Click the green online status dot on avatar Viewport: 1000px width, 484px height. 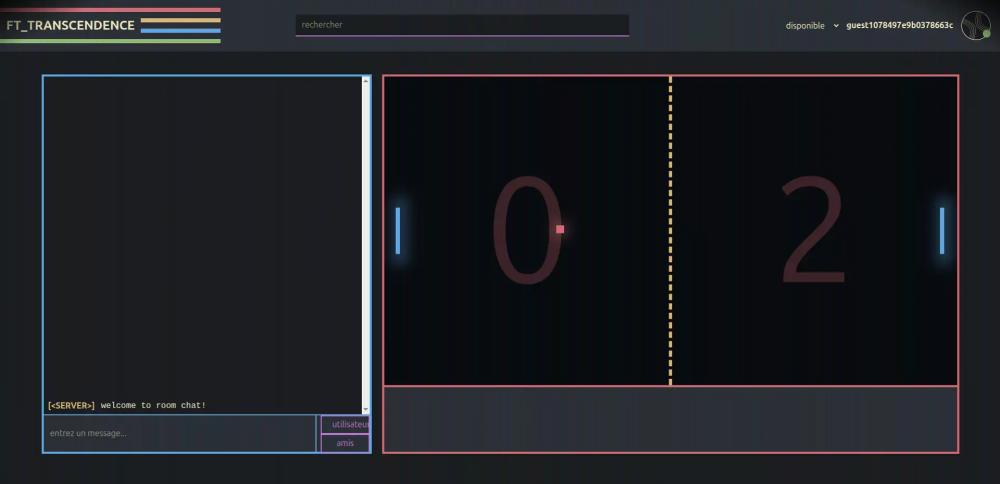986,34
